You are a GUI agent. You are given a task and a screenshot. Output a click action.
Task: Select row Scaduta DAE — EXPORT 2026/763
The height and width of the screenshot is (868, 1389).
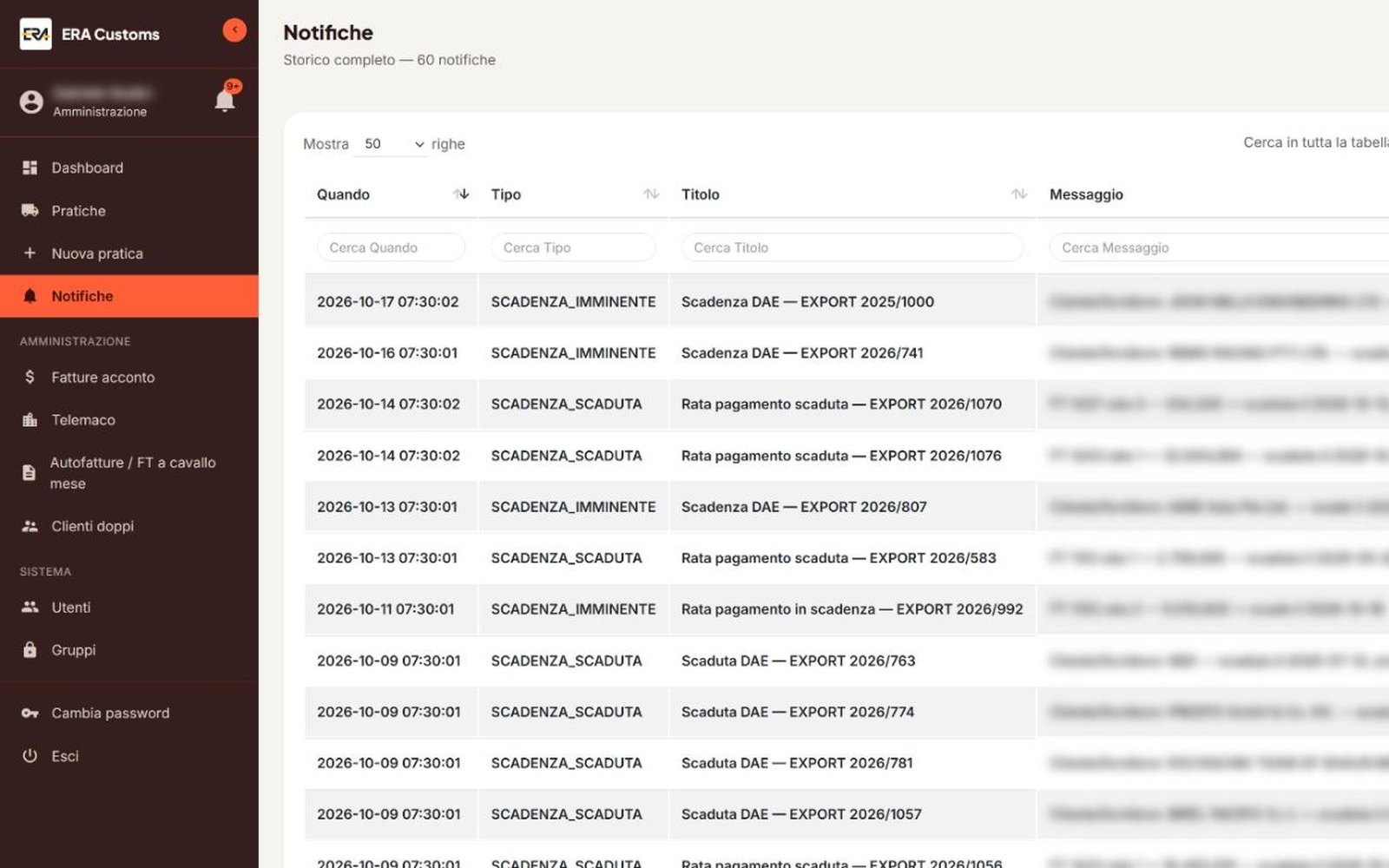coord(846,660)
